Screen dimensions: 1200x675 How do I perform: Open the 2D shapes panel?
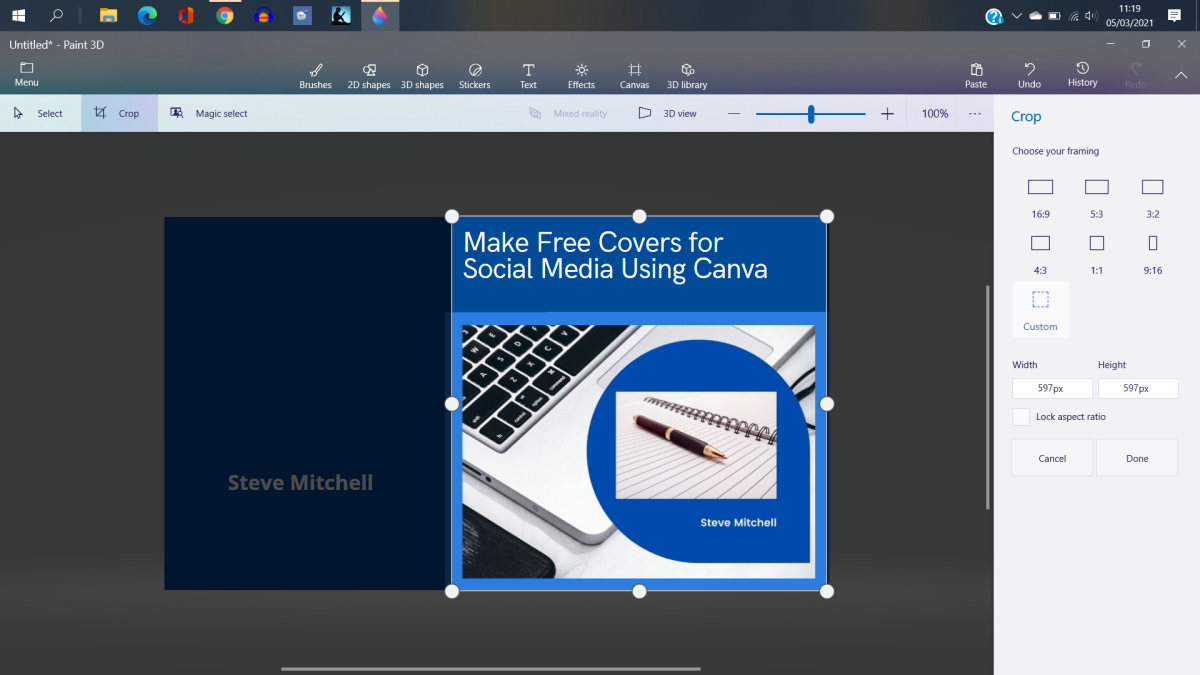[x=368, y=74]
